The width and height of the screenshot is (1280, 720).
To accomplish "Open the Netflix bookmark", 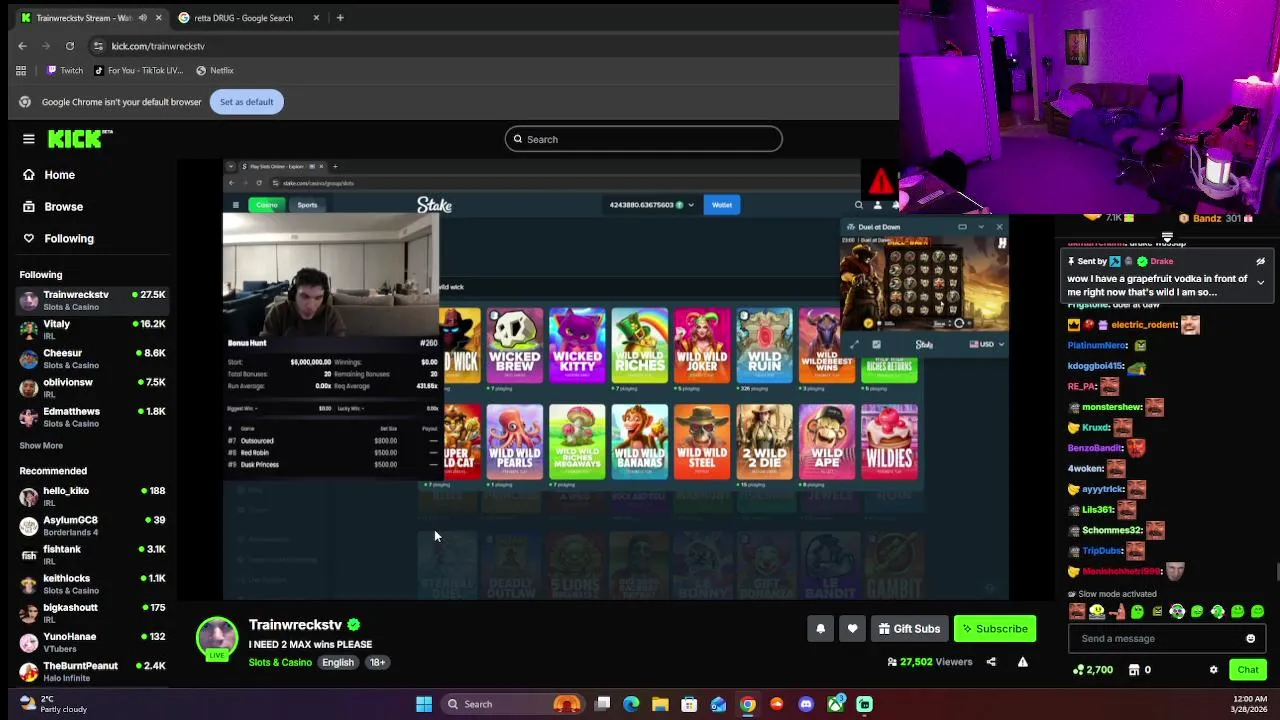I will [215, 71].
